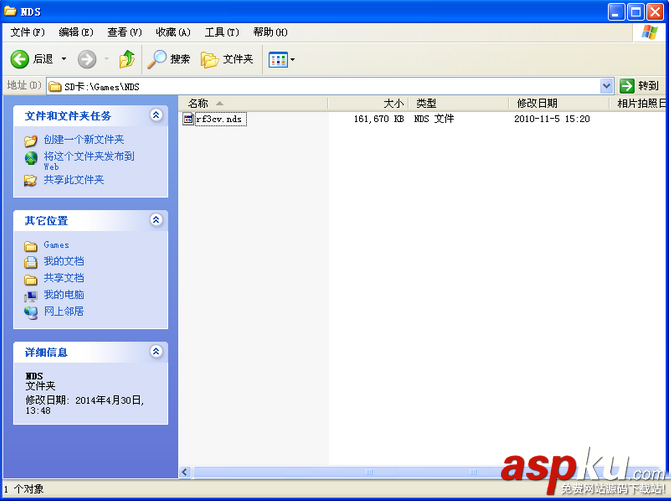Open the Search (搜索) magnifier tool
671x501 pixels.
169,59
